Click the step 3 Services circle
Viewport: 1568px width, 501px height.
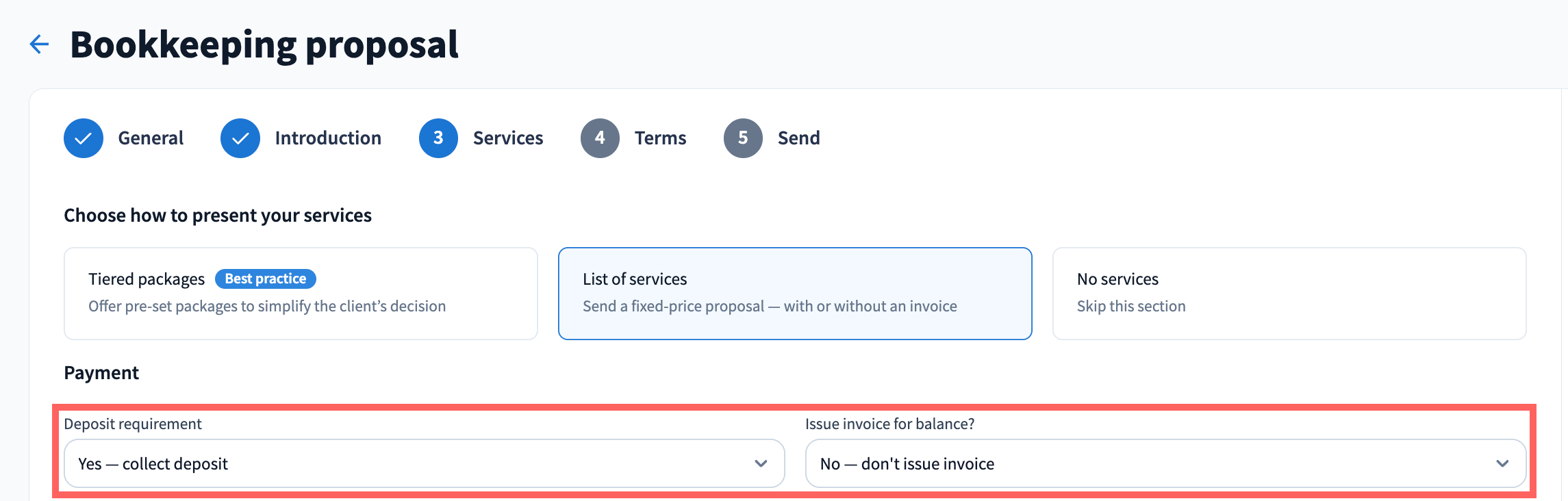[x=438, y=138]
